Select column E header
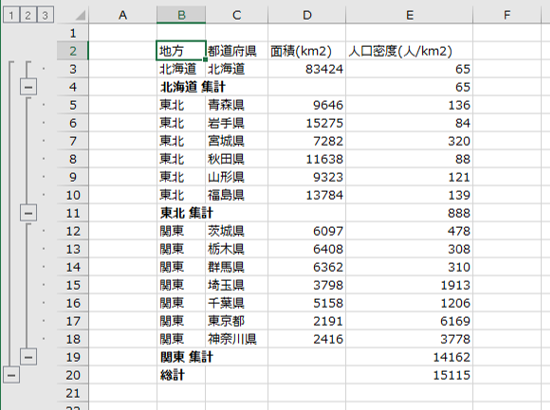Viewport: 550px width, 410px height. 409,15
